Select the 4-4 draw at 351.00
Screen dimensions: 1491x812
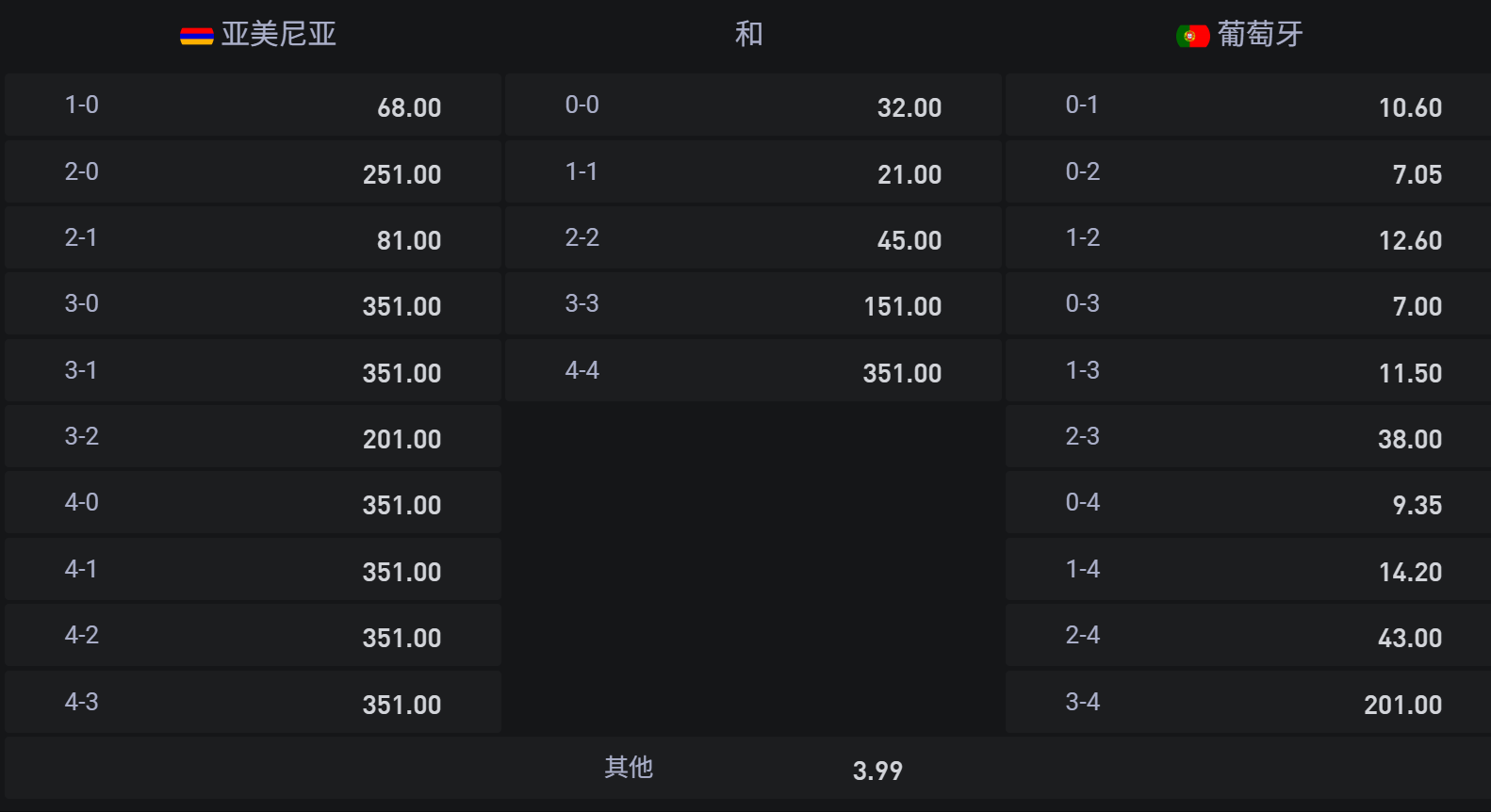pos(752,371)
